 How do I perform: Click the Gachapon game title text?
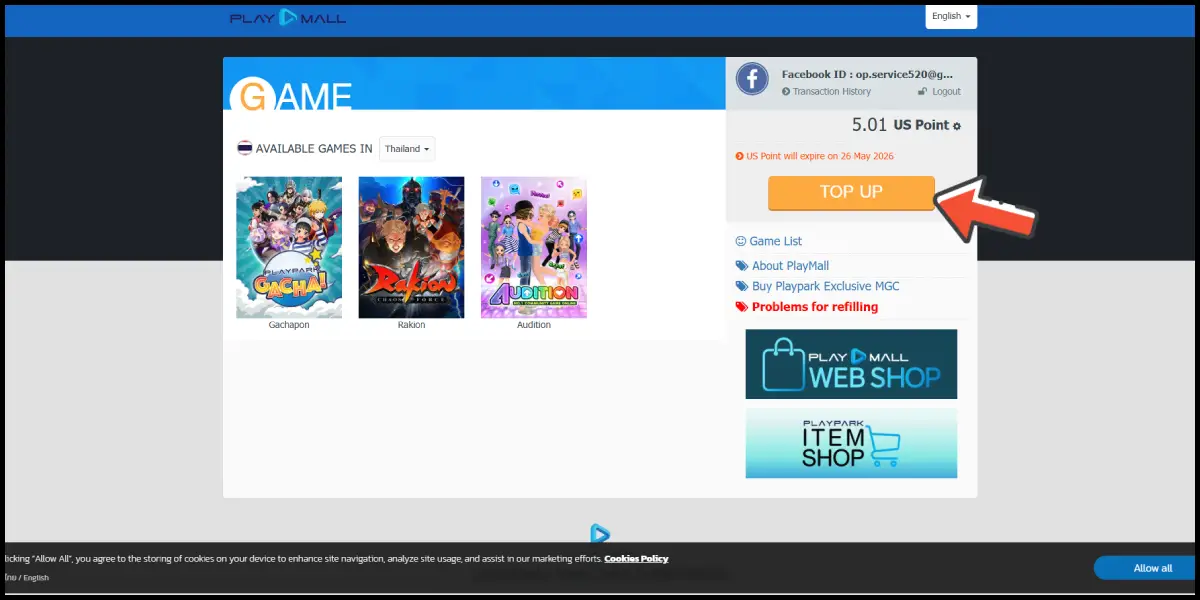pyautogui.click(x=289, y=325)
